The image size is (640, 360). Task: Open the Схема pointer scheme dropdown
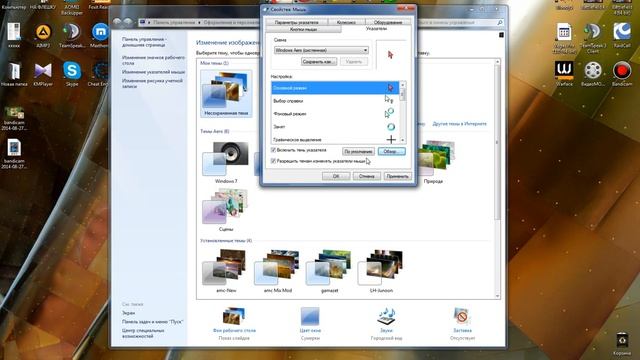click(x=321, y=50)
